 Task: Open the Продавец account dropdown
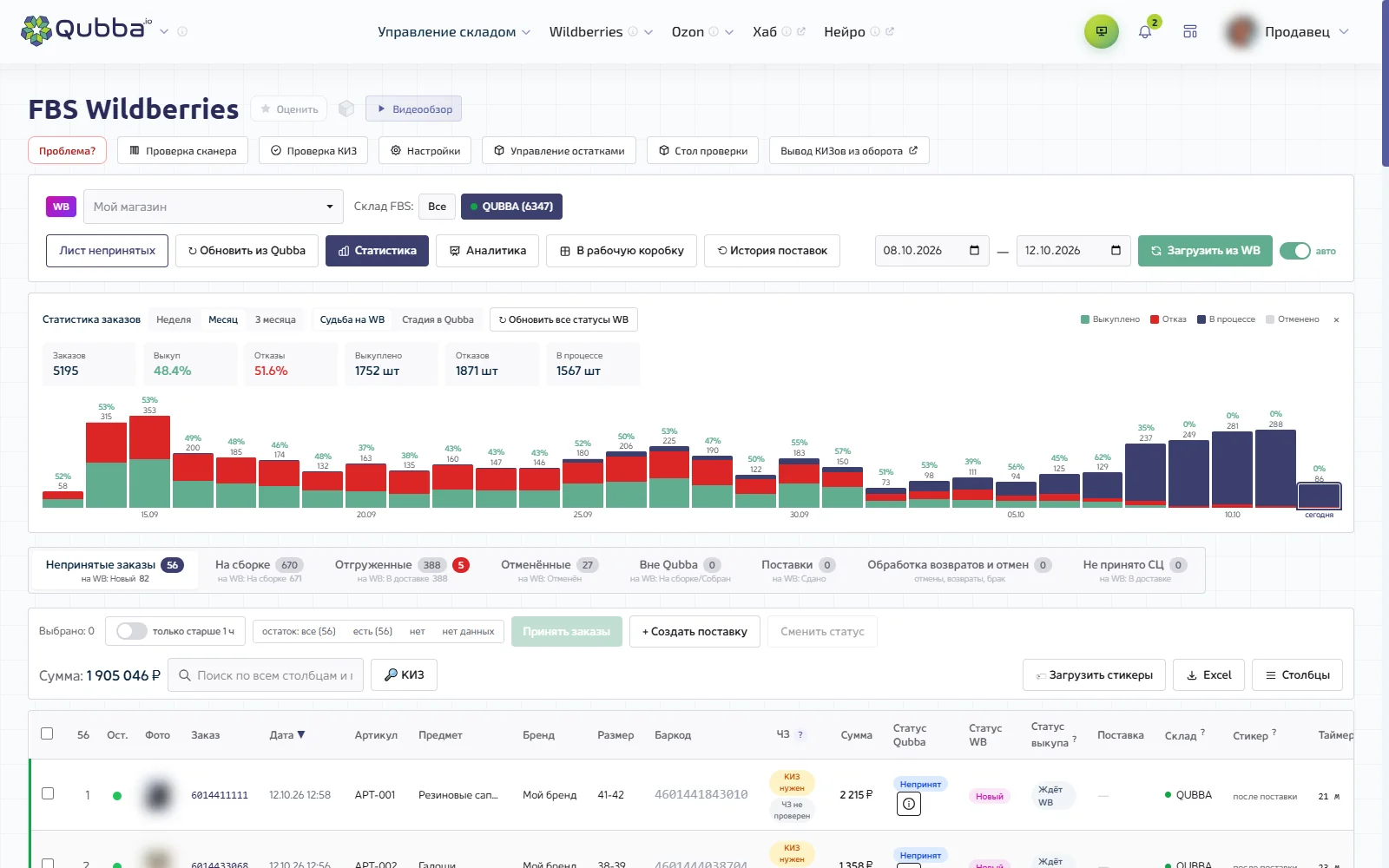coord(1287,31)
